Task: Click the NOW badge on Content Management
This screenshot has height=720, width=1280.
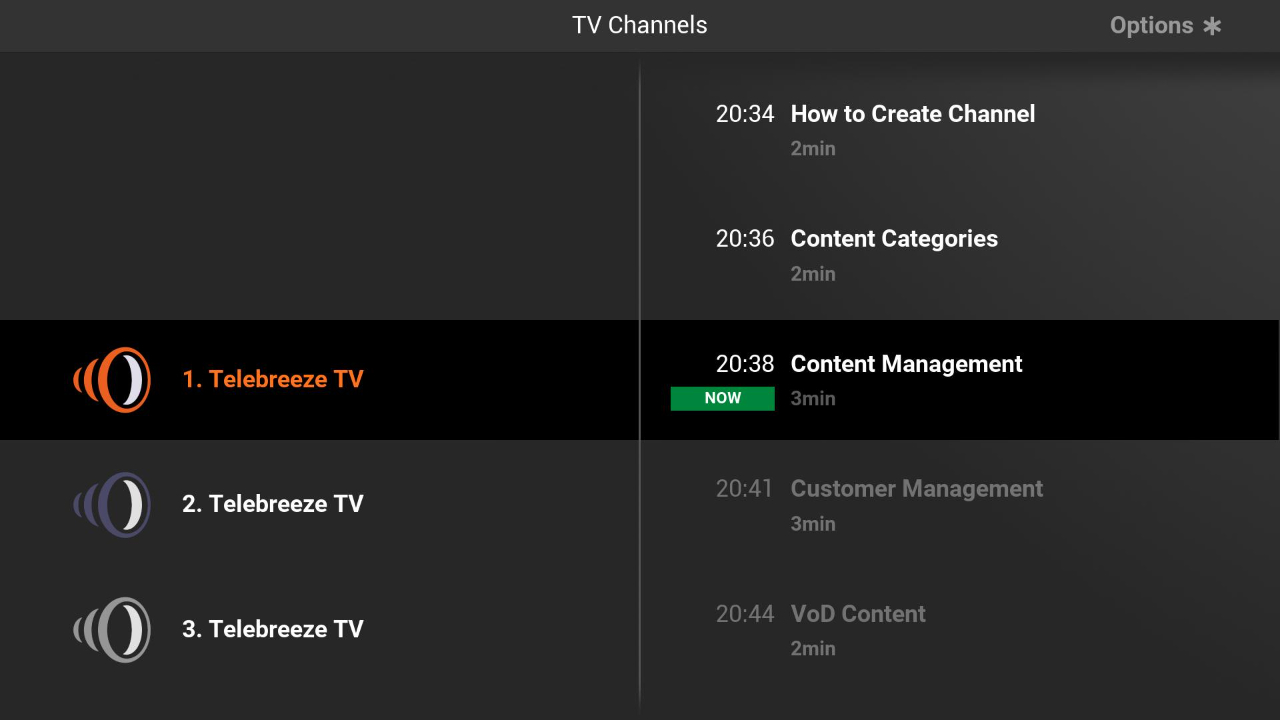Action: [722, 398]
